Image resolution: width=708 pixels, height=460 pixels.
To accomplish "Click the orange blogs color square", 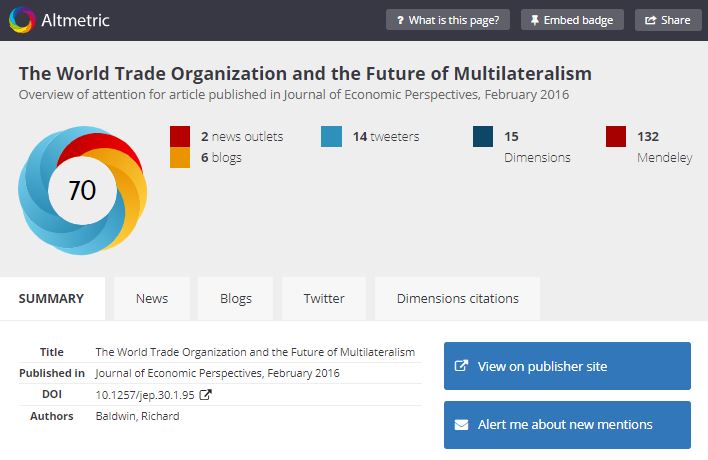I will 180,158.
